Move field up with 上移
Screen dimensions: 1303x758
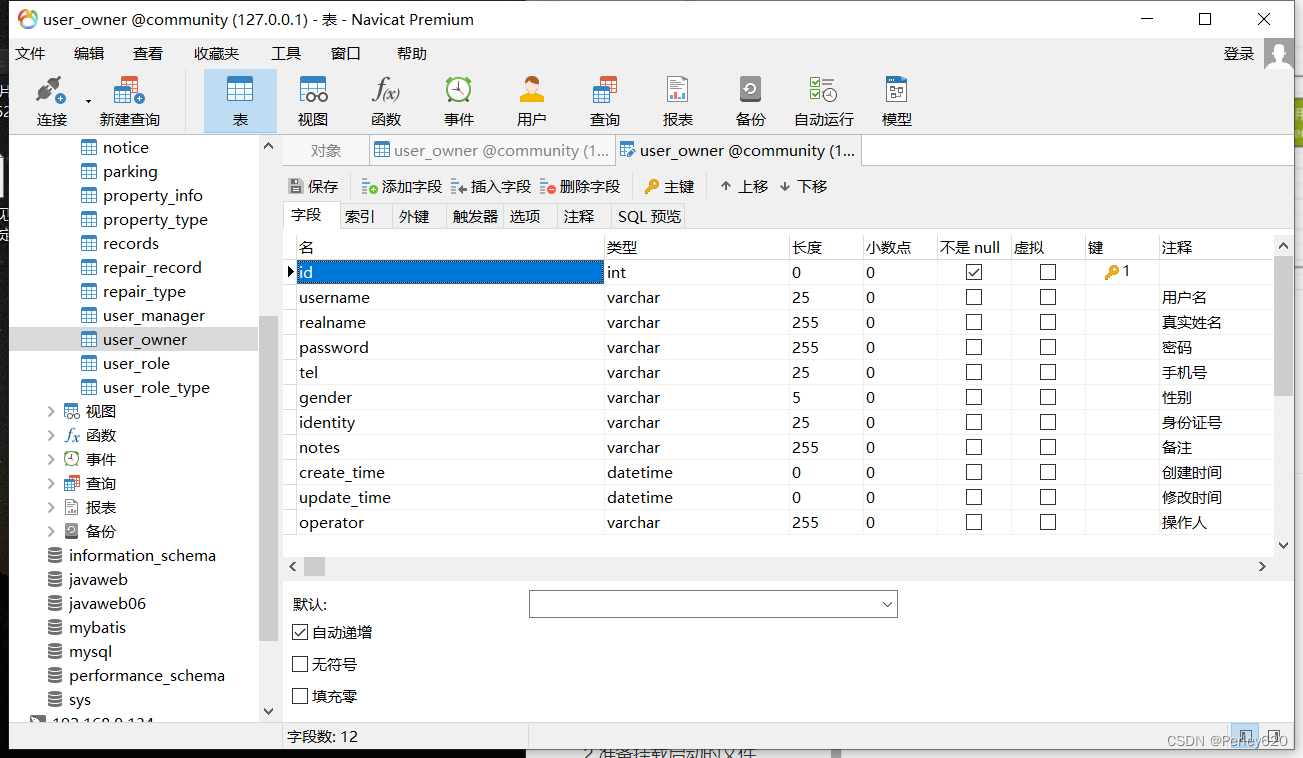[744, 186]
